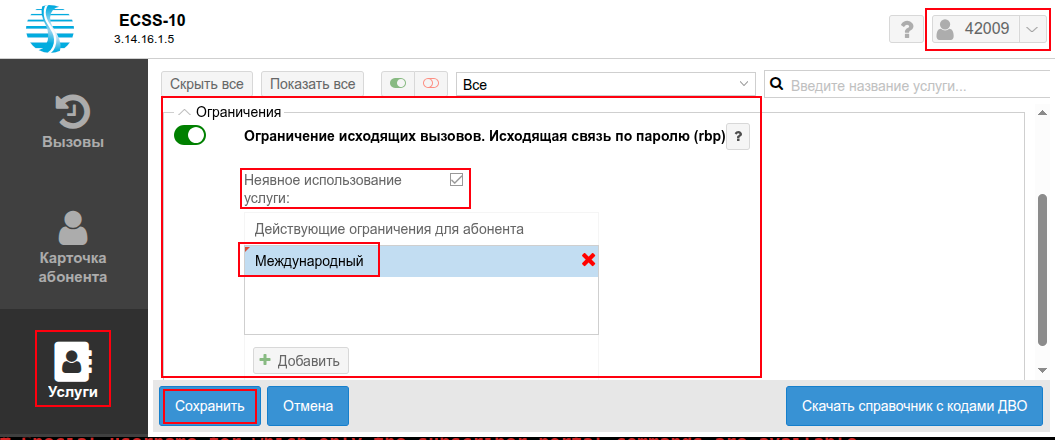
Task: Toggle Неявное использование услуги checkbox
Action: (457, 180)
